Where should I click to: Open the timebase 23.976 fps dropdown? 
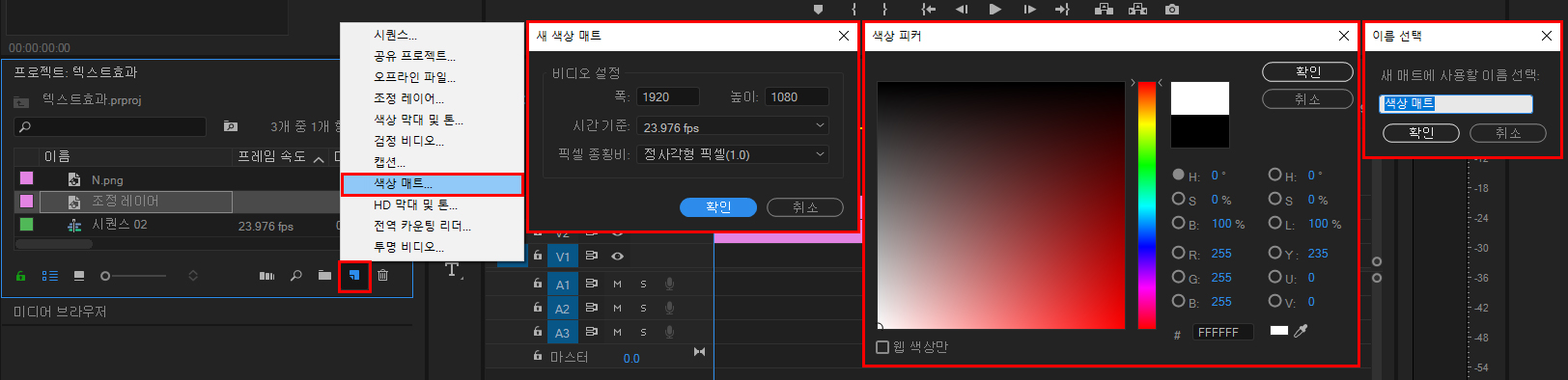pos(733,126)
